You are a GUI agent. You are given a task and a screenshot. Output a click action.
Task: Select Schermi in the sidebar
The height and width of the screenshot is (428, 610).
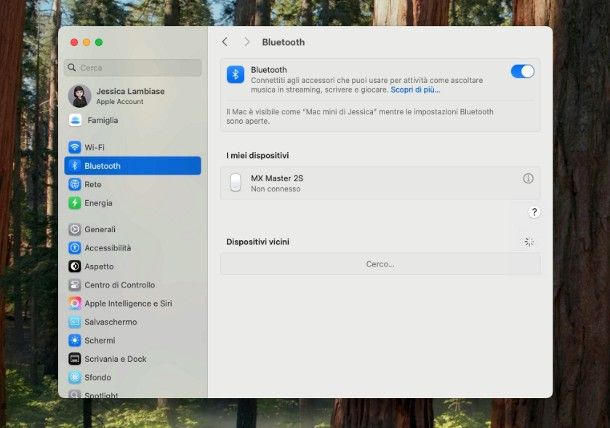tap(99, 340)
